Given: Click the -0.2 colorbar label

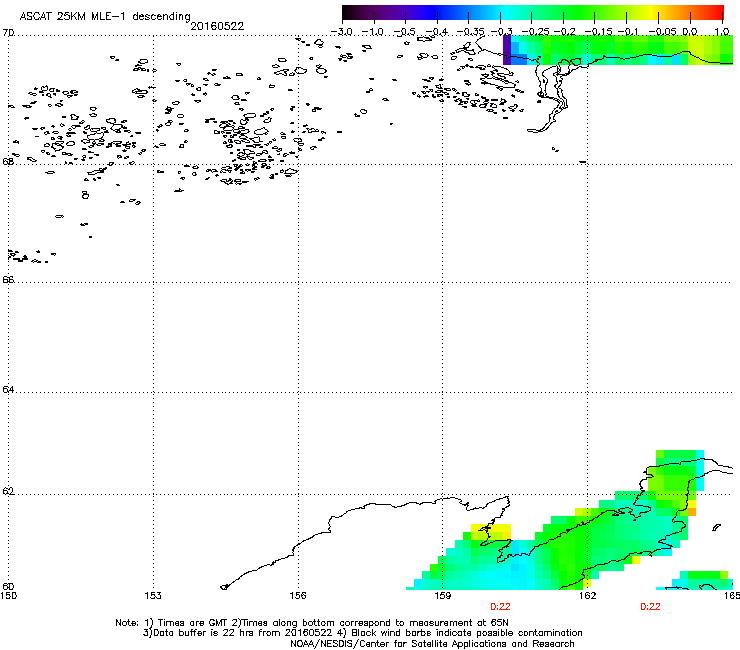Looking at the screenshot, I should coord(565,32).
